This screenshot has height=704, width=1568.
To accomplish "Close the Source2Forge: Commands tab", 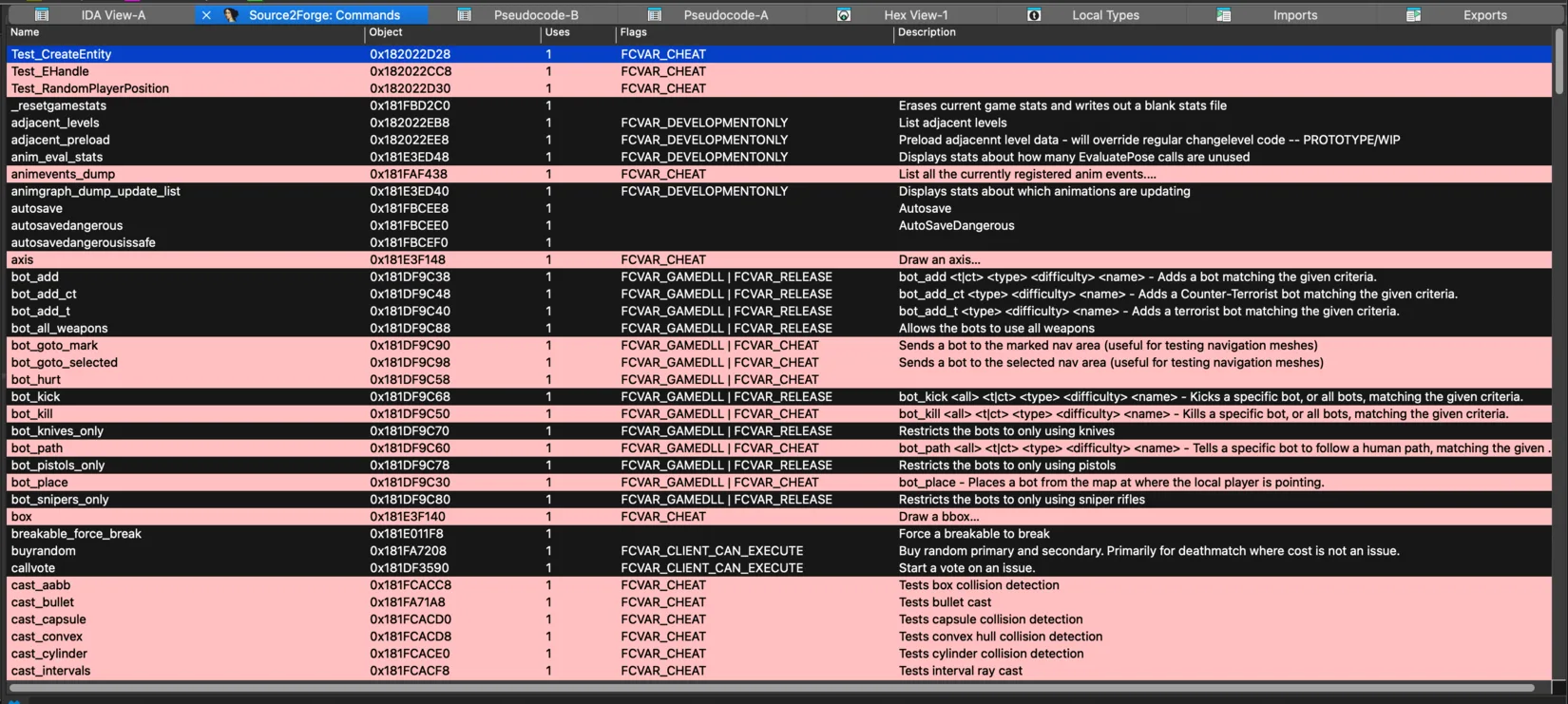I will click(x=206, y=14).
